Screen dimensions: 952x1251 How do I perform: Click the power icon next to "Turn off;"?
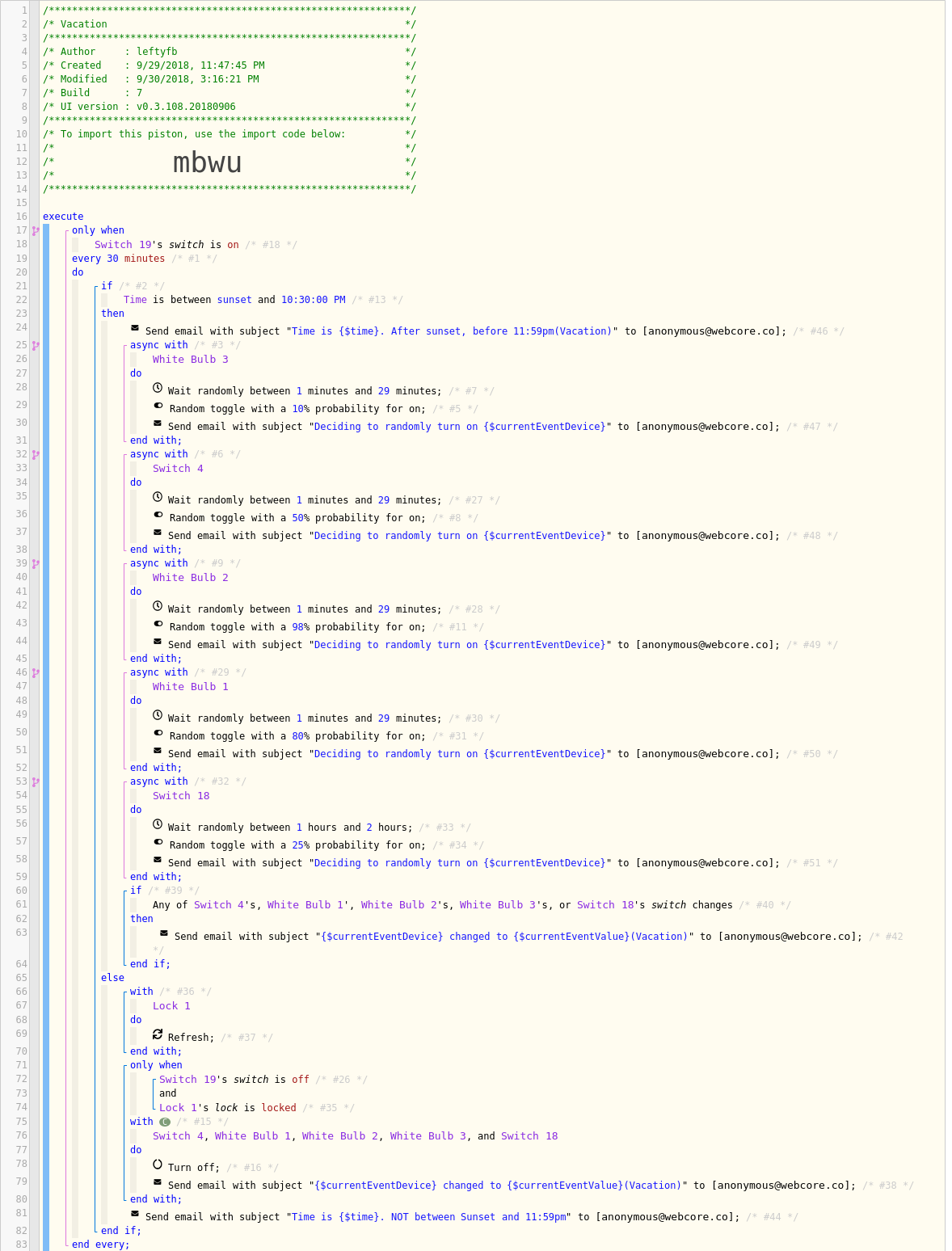pyautogui.click(x=158, y=1165)
